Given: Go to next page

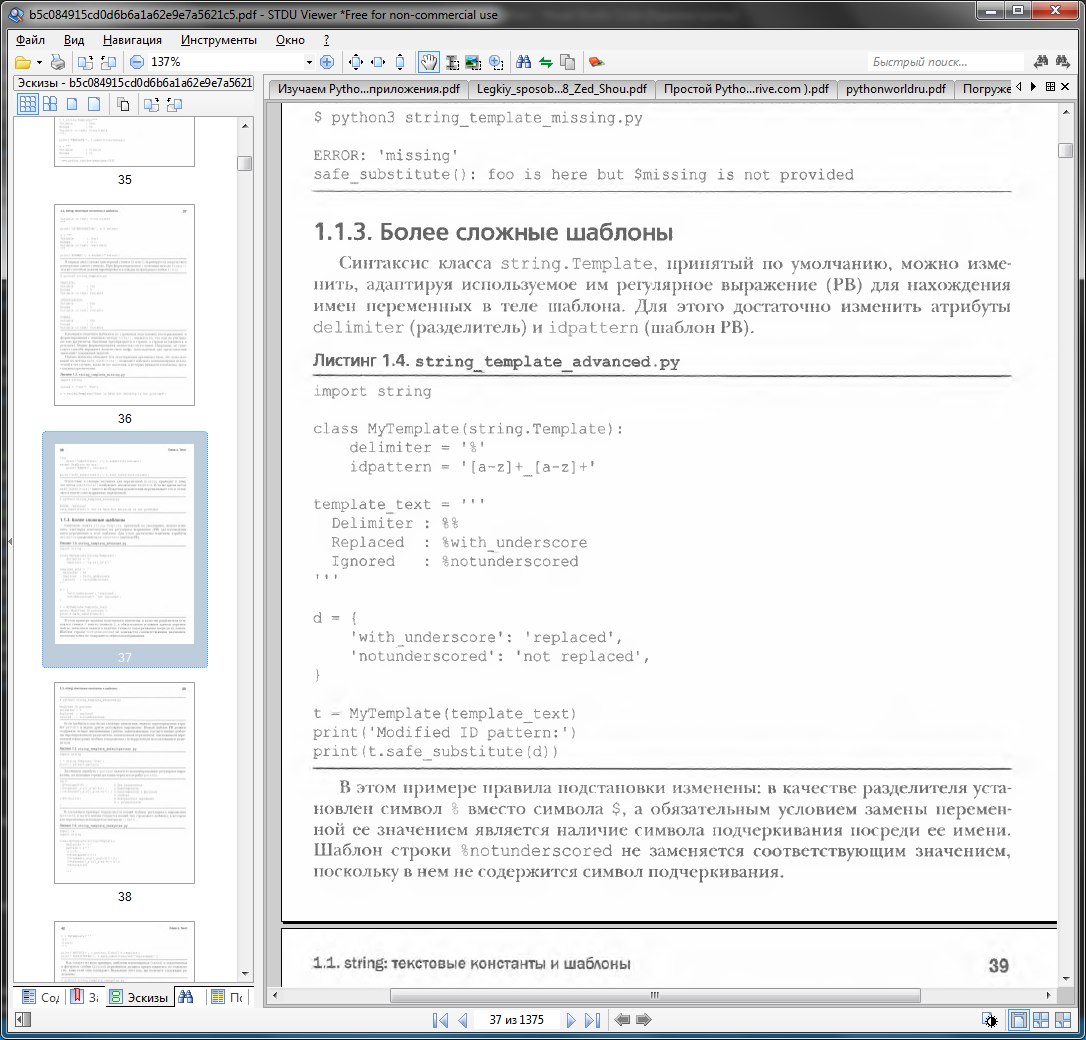Looking at the screenshot, I should (571, 1020).
